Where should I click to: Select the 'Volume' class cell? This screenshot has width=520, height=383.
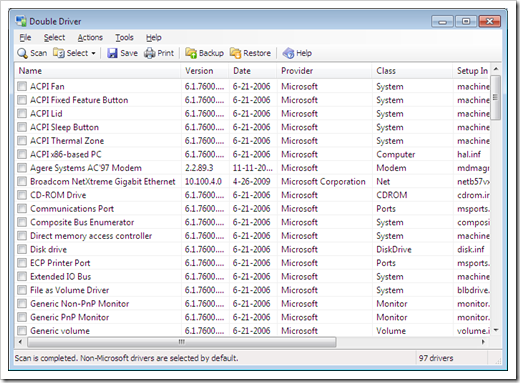click(391, 331)
